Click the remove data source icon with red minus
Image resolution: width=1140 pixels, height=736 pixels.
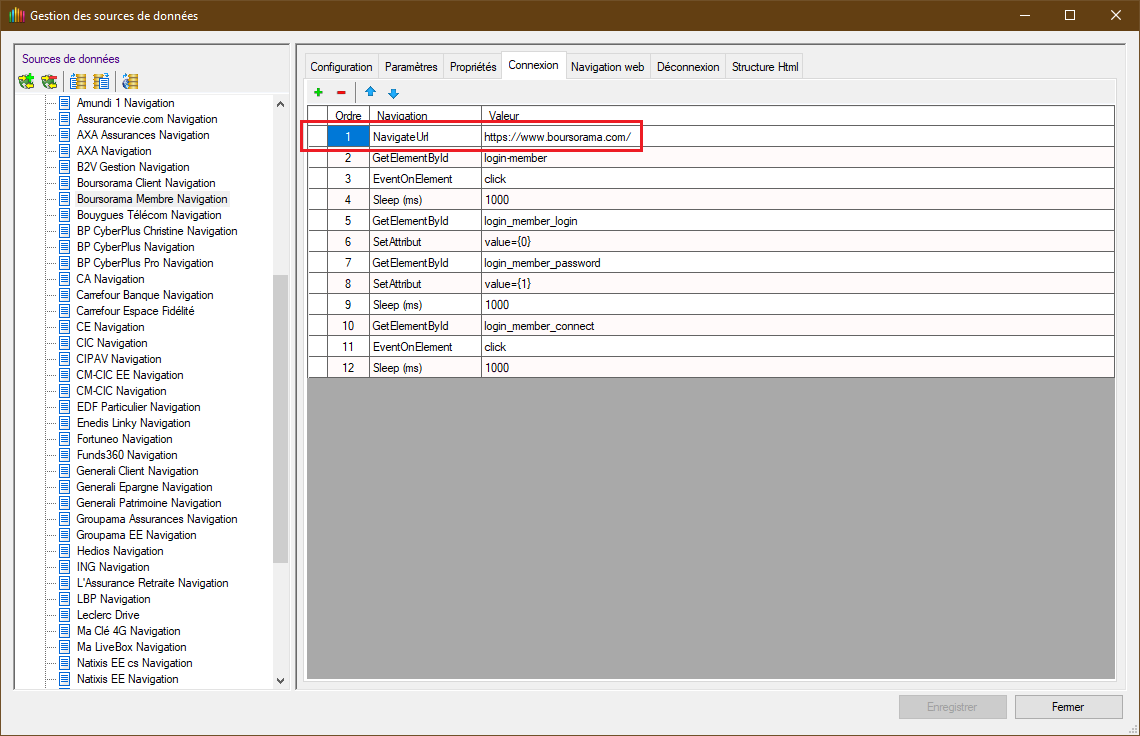[48, 82]
